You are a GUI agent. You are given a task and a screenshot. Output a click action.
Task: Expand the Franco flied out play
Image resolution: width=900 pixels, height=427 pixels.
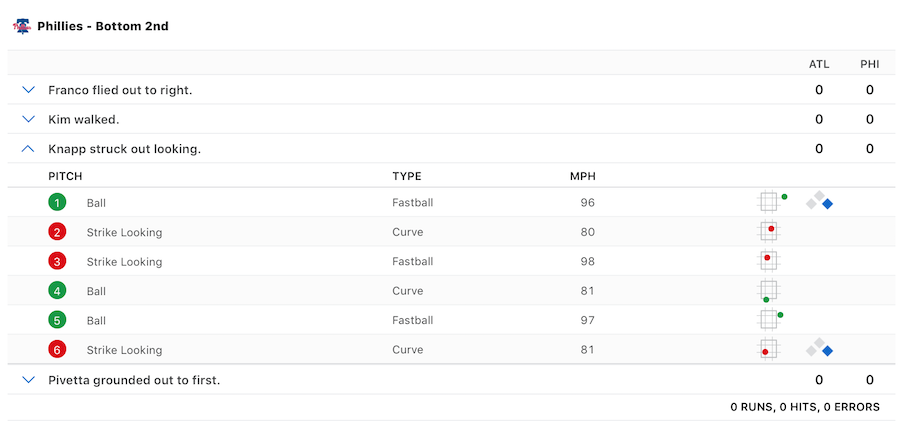[x=28, y=90]
